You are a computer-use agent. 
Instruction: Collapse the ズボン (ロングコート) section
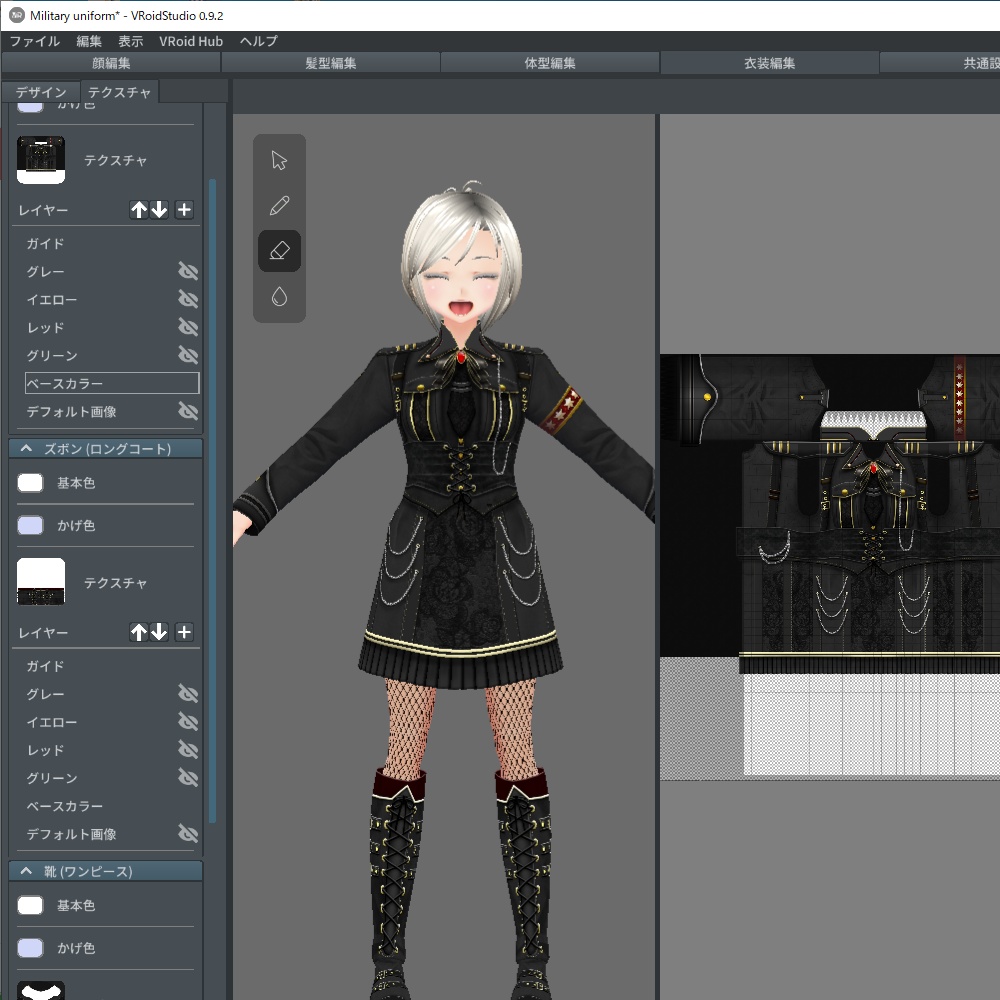(26, 448)
